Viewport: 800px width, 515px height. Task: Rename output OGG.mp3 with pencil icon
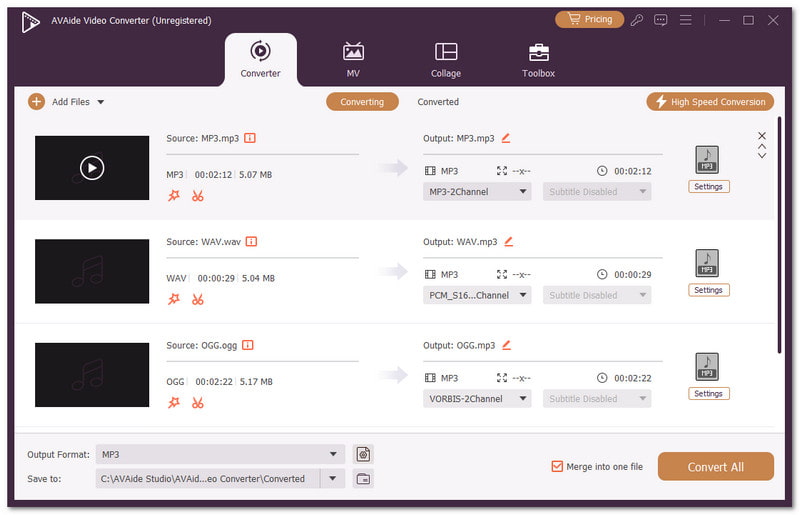(506, 345)
